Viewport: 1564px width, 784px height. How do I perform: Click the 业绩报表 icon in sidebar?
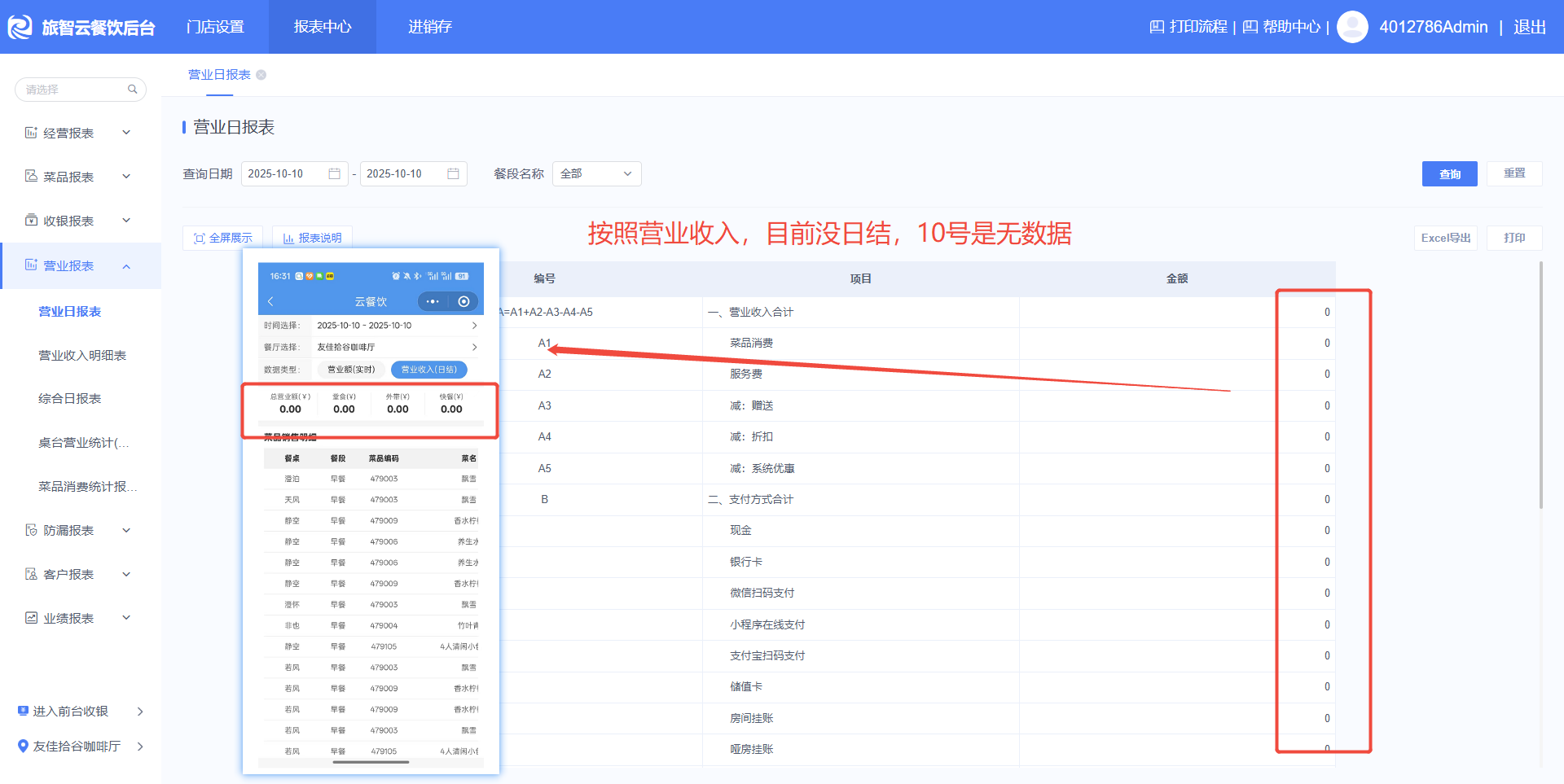click(x=31, y=619)
